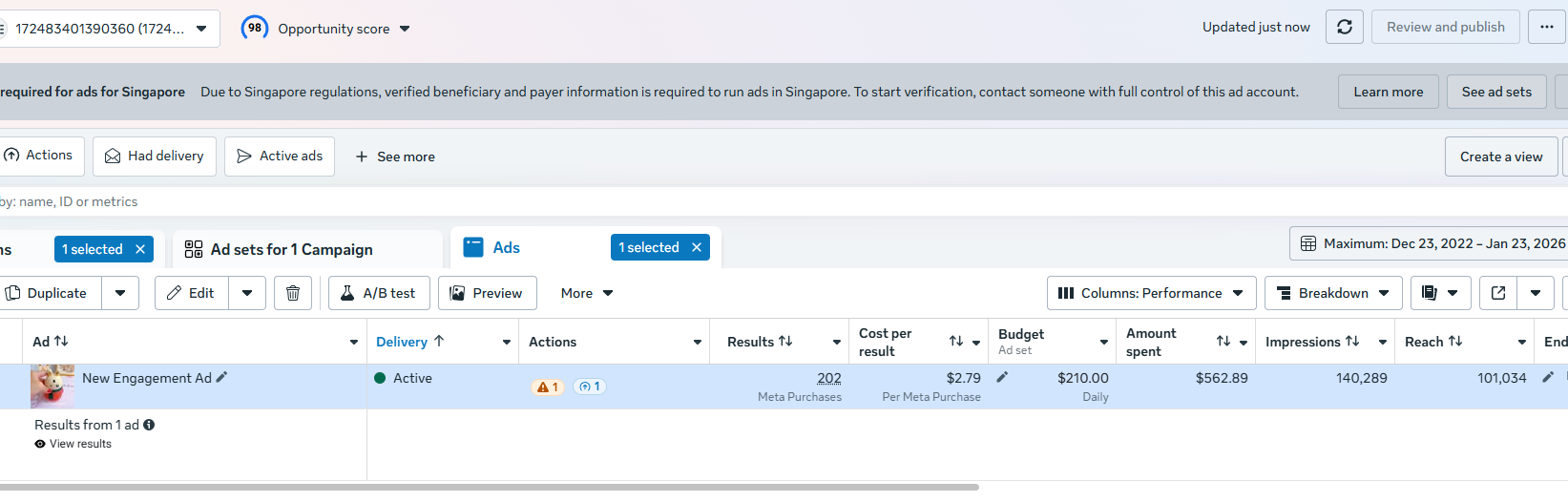Click the orange warning indicator badge
Viewport: 1568px width, 502px height.
click(x=548, y=387)
